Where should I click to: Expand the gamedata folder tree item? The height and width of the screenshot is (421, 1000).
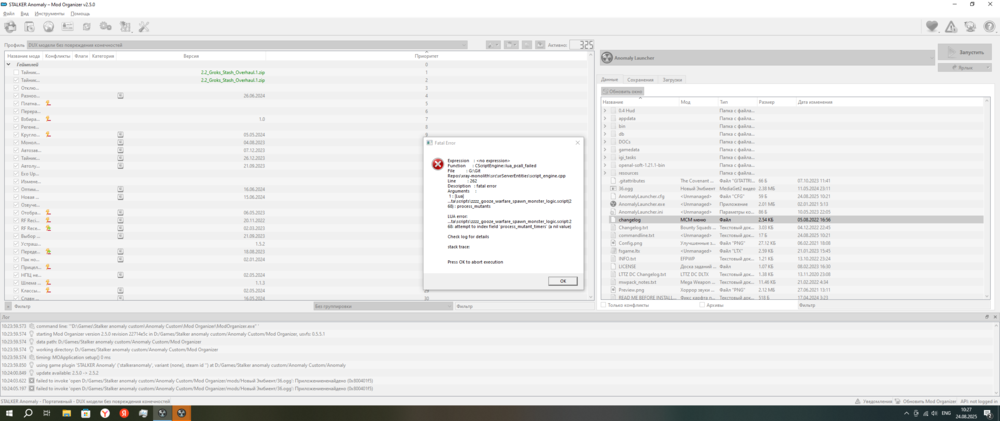[605, 149]
